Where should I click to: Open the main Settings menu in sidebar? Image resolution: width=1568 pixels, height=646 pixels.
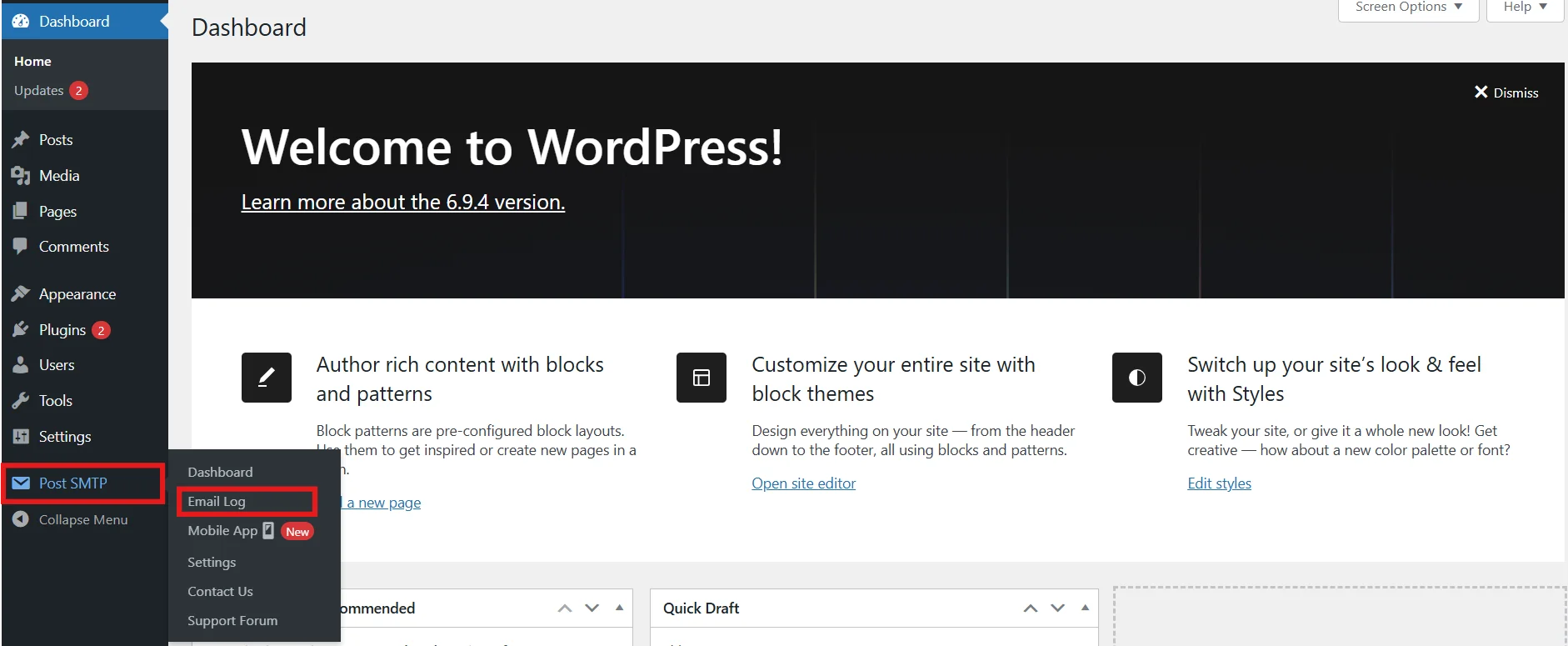point(85,437)
